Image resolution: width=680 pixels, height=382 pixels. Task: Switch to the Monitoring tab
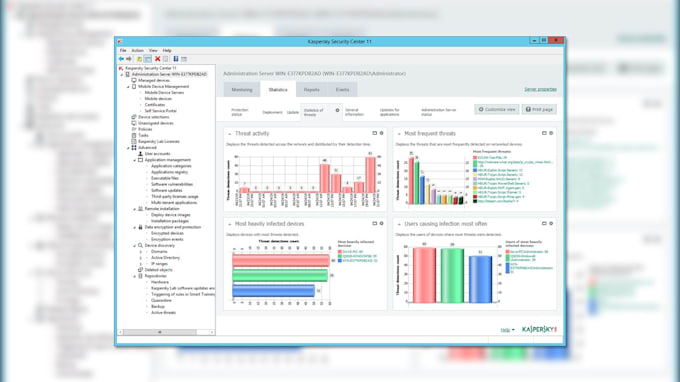pyautogui.click(x=242, y=90)
